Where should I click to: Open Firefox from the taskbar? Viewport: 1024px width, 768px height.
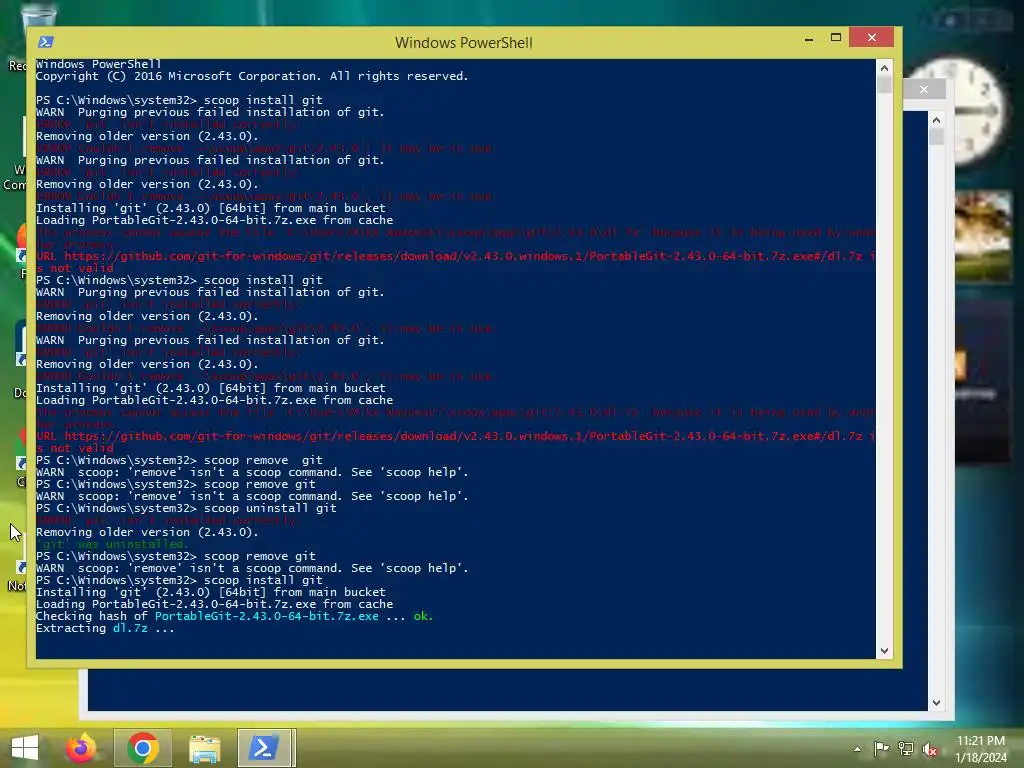coord(80,748)
